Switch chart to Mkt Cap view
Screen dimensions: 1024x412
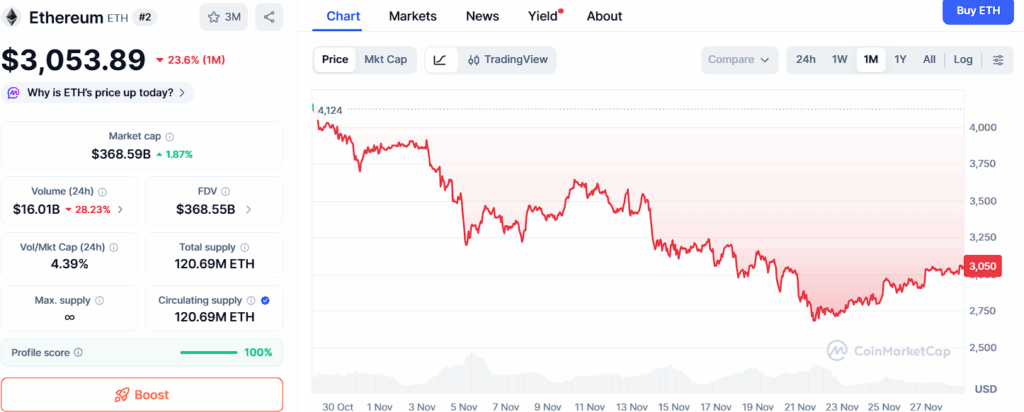385,60
